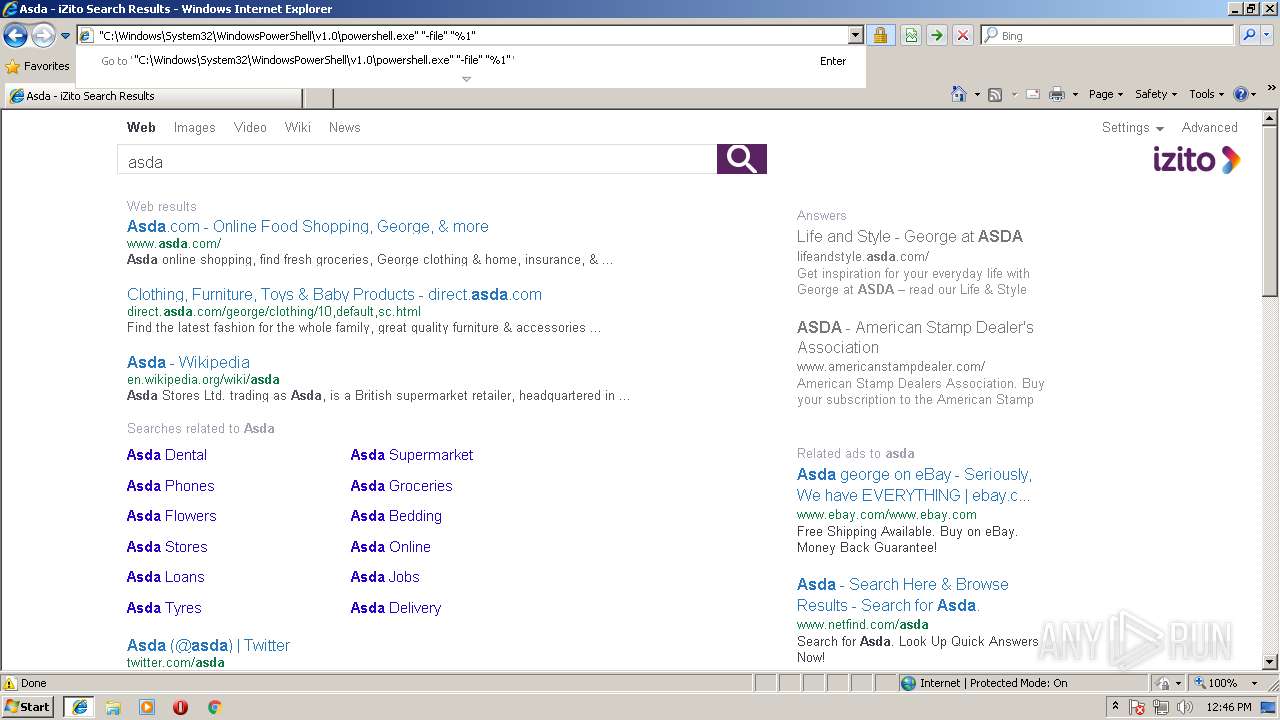This screenshot has height=720, width=1280.
Task: Click the browser address bar
Action: click(463, 36)
